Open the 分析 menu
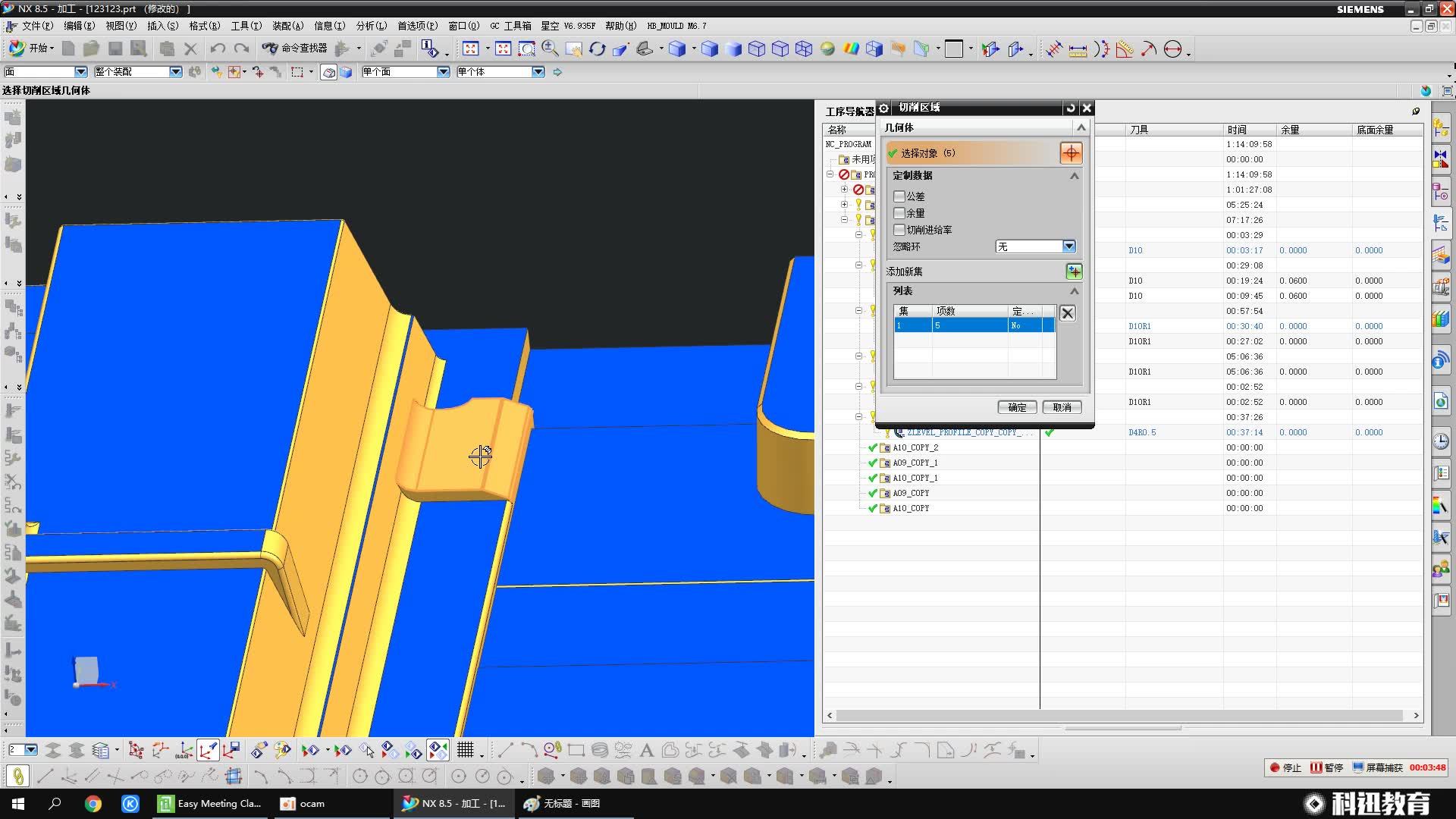1456x819 pixels. (371, 26)
